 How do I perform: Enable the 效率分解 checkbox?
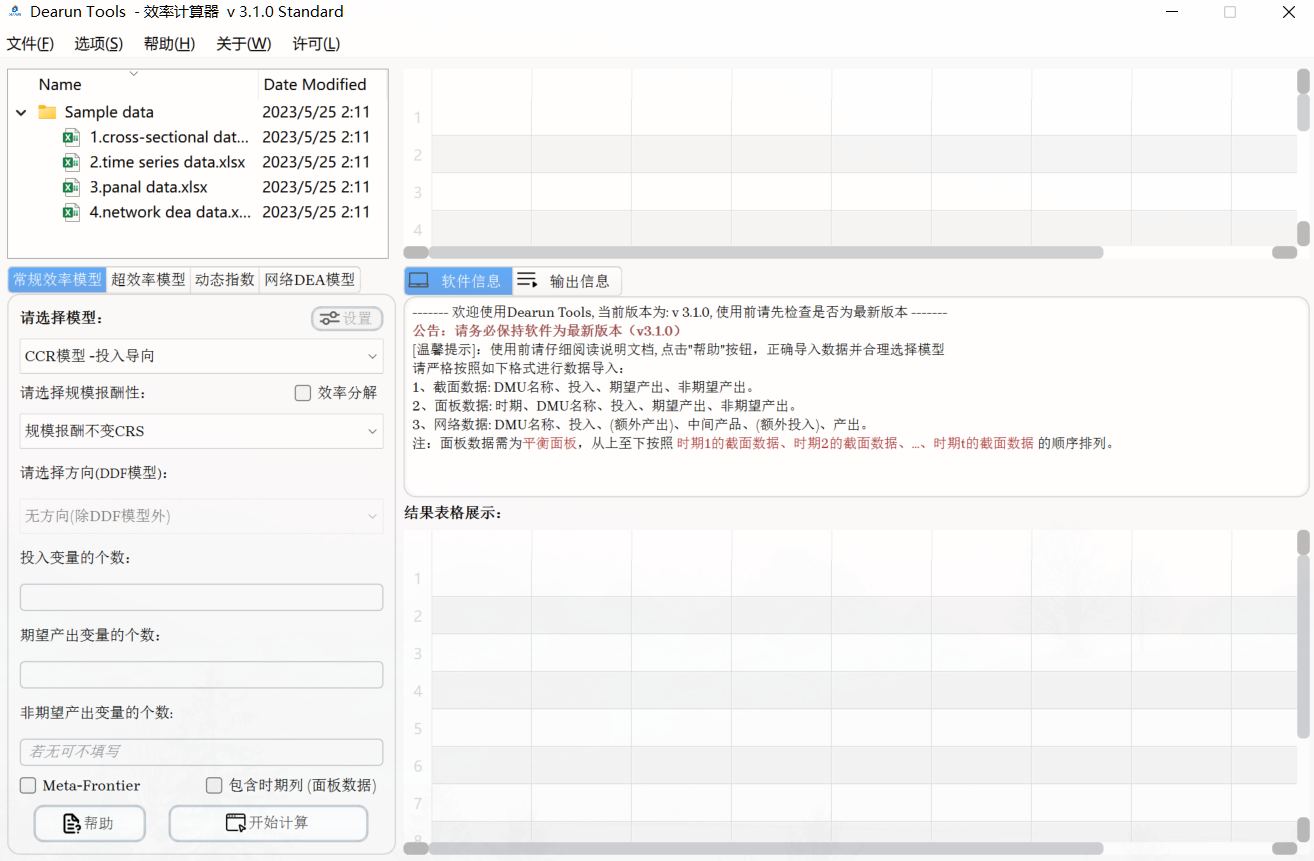[x=303, y=392]
